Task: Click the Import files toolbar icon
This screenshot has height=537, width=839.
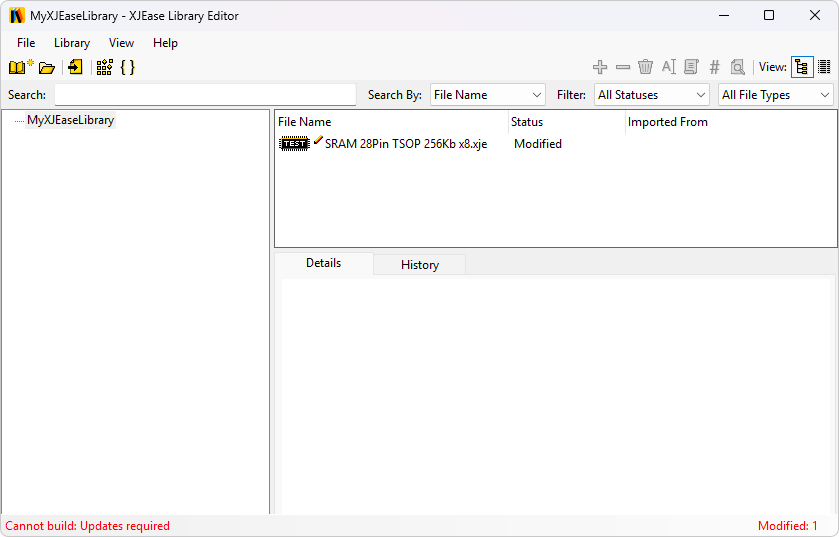Action: 75,67
